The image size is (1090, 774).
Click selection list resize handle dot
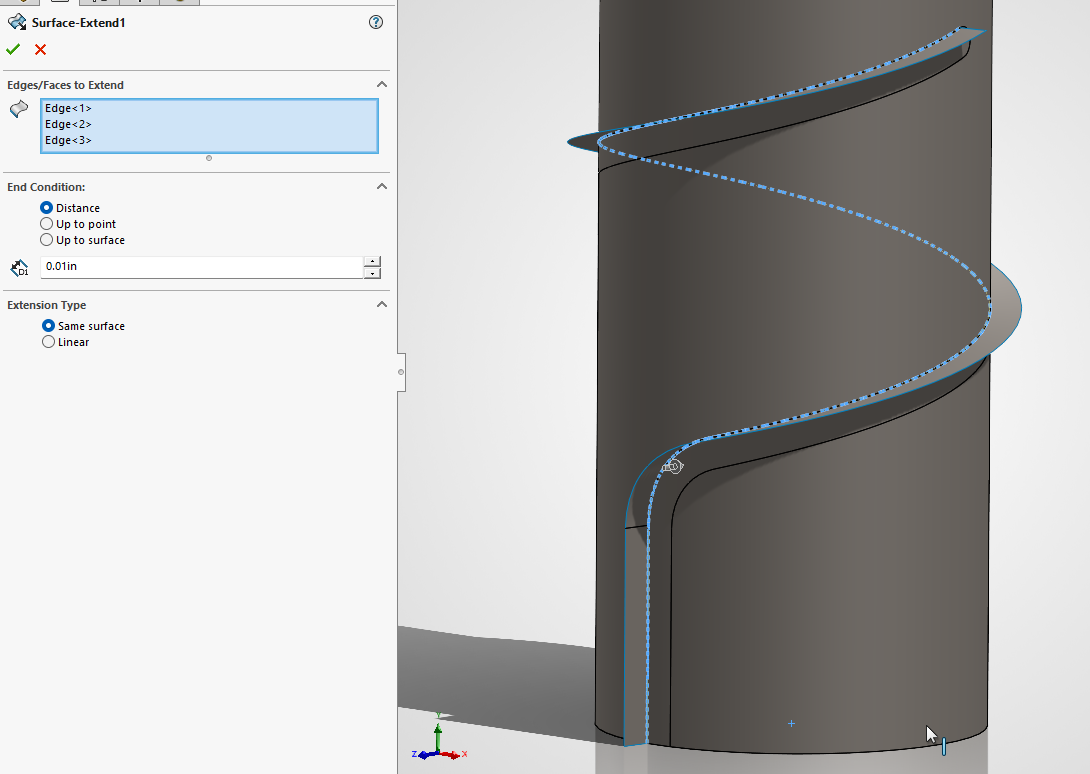point(209,159)
